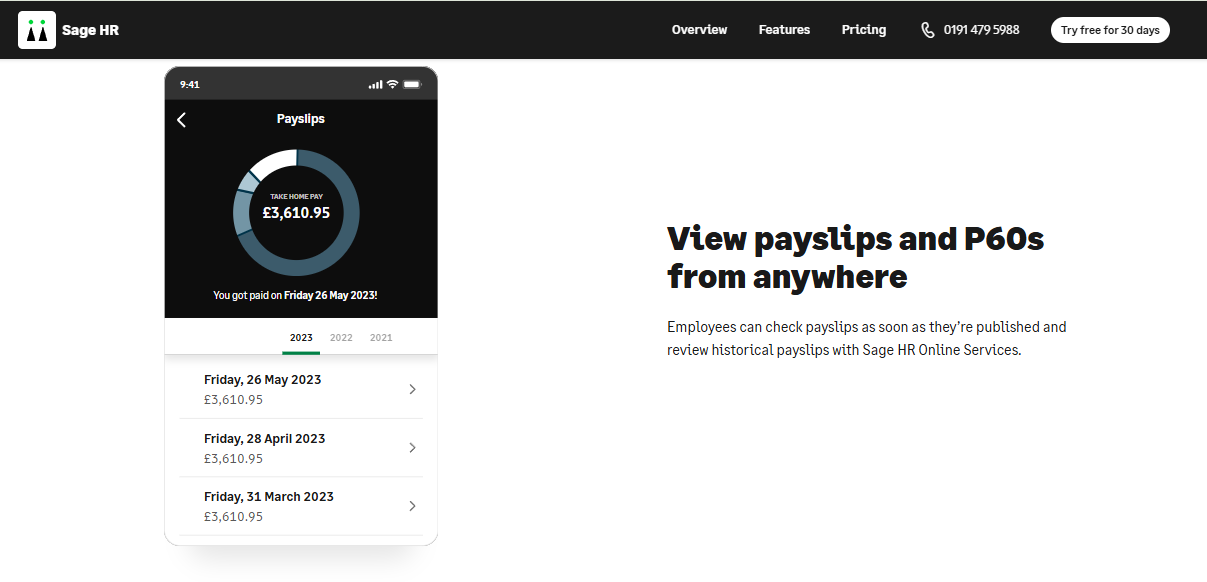
Task: Click the Payslips screen title
Action: point(301,119)
